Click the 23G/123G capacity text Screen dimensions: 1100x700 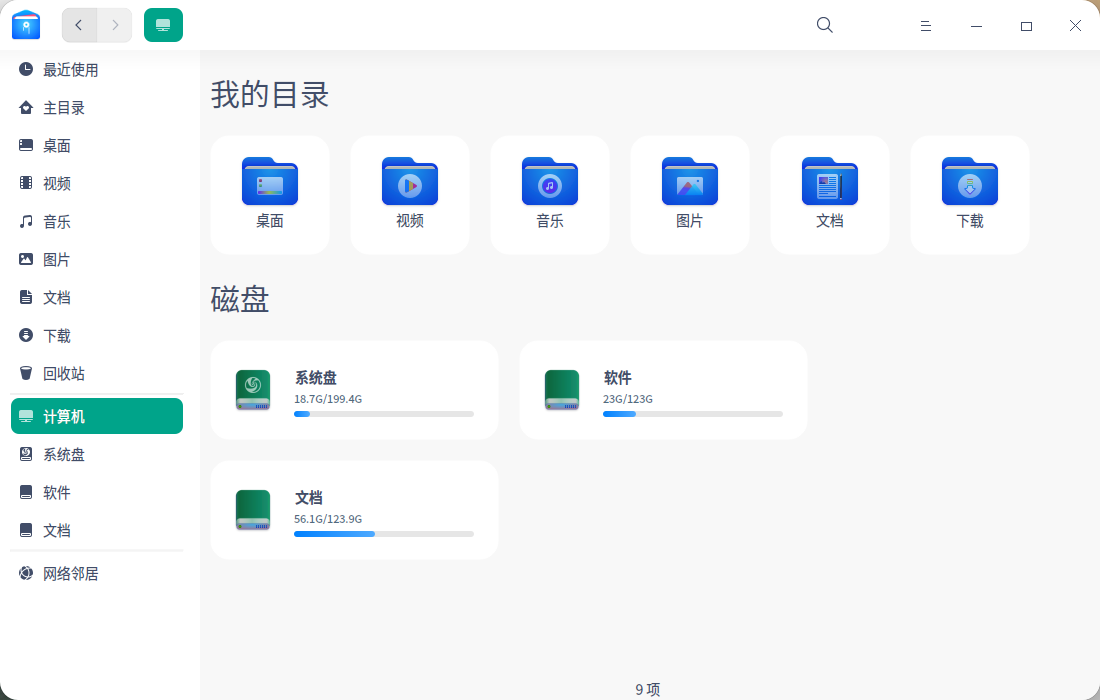tap(628, 399)
